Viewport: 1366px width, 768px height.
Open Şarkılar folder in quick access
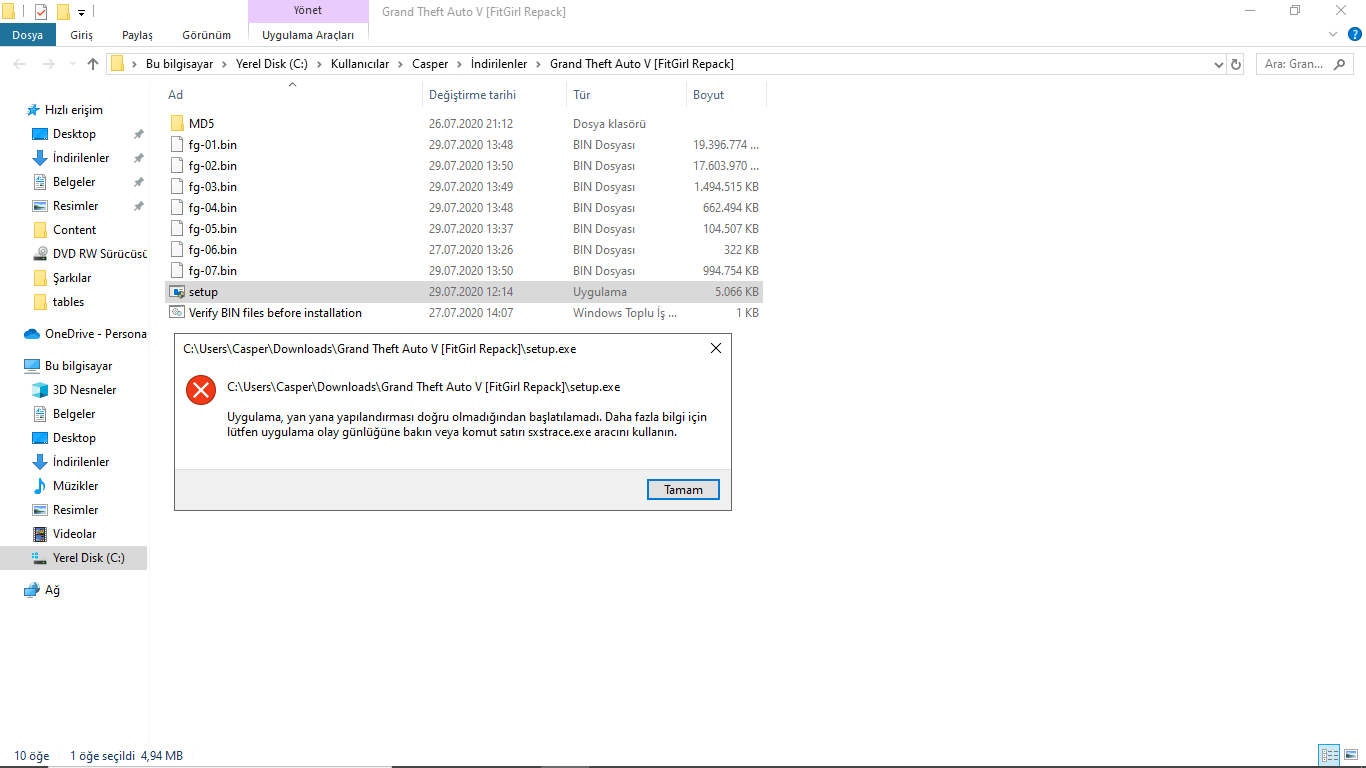coord(72,278)
